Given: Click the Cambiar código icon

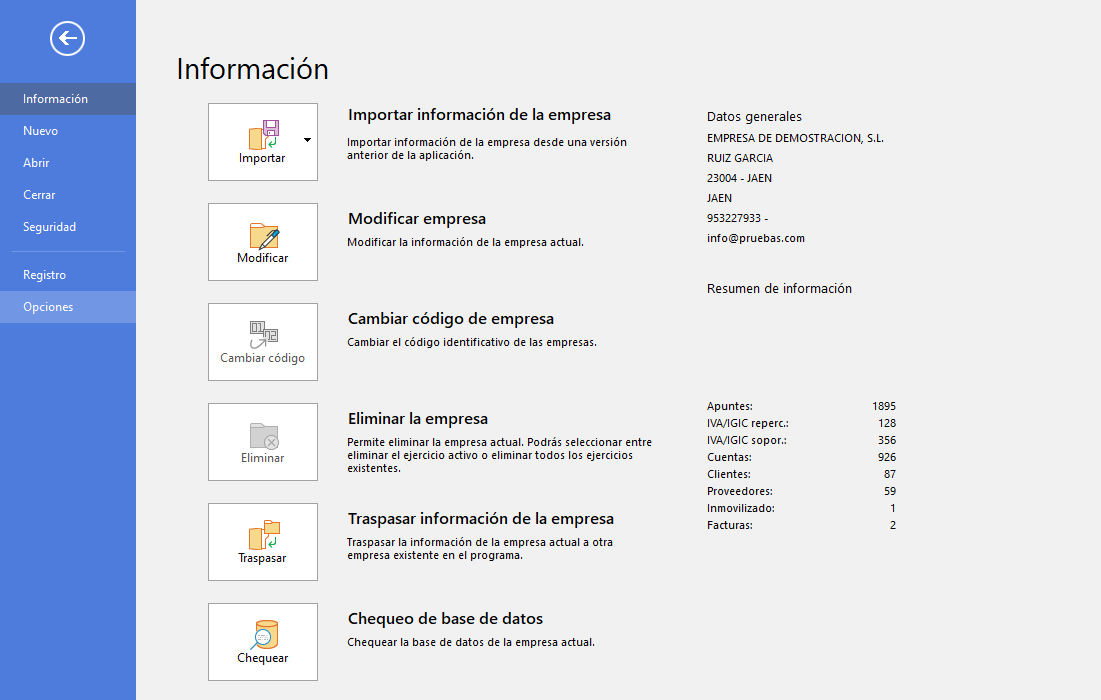Looking at the screenshot, I should [x=263, y=335].
